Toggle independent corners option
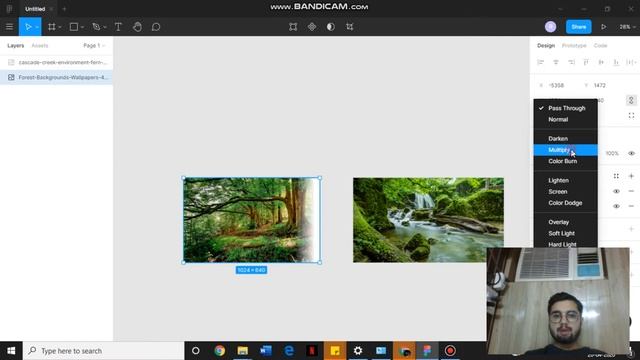Image resolution: width=640 pixels, height=360 pixels. coord(631,116)
